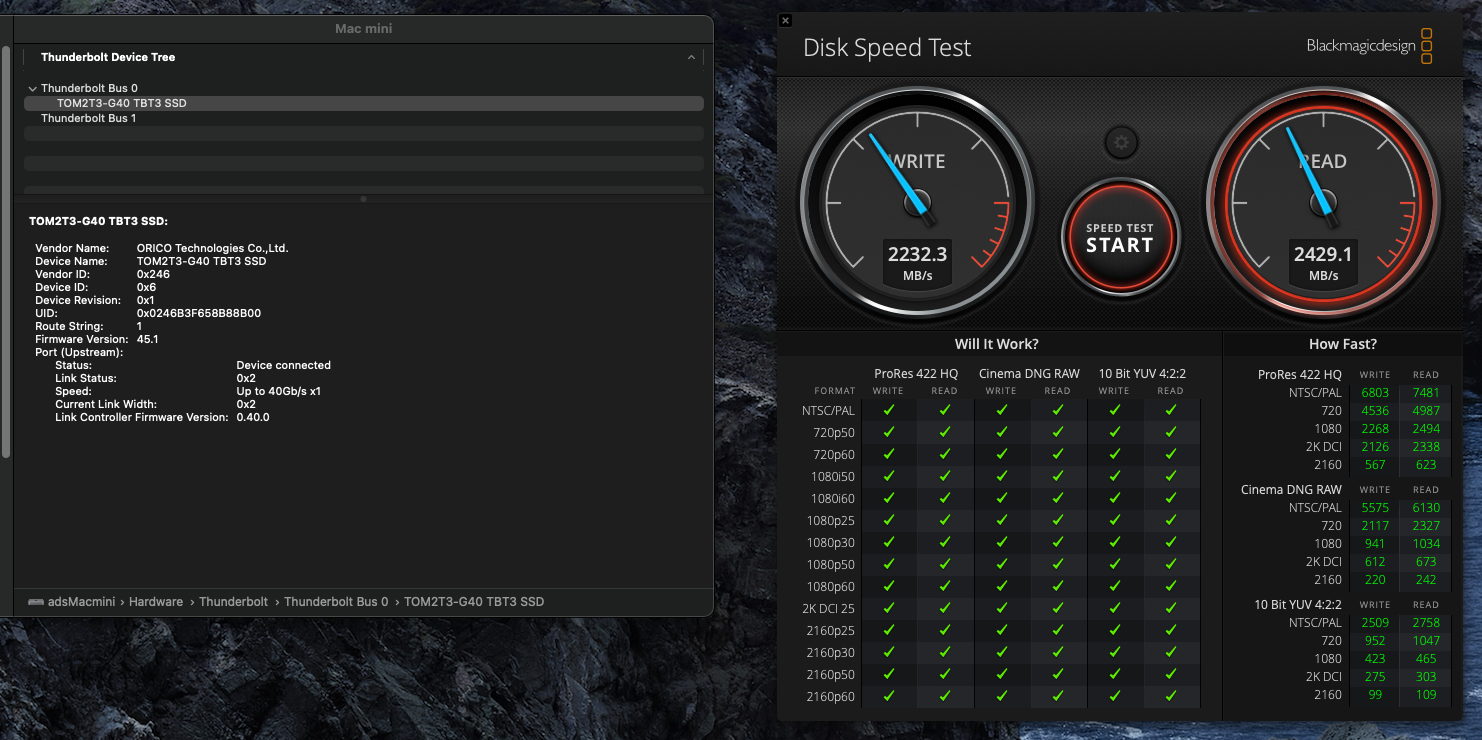This screenshot has width=1482, height=740.
Task: Click the Mac mini icon in path bar
Action: pyautogui.click(x=36, y=602)
